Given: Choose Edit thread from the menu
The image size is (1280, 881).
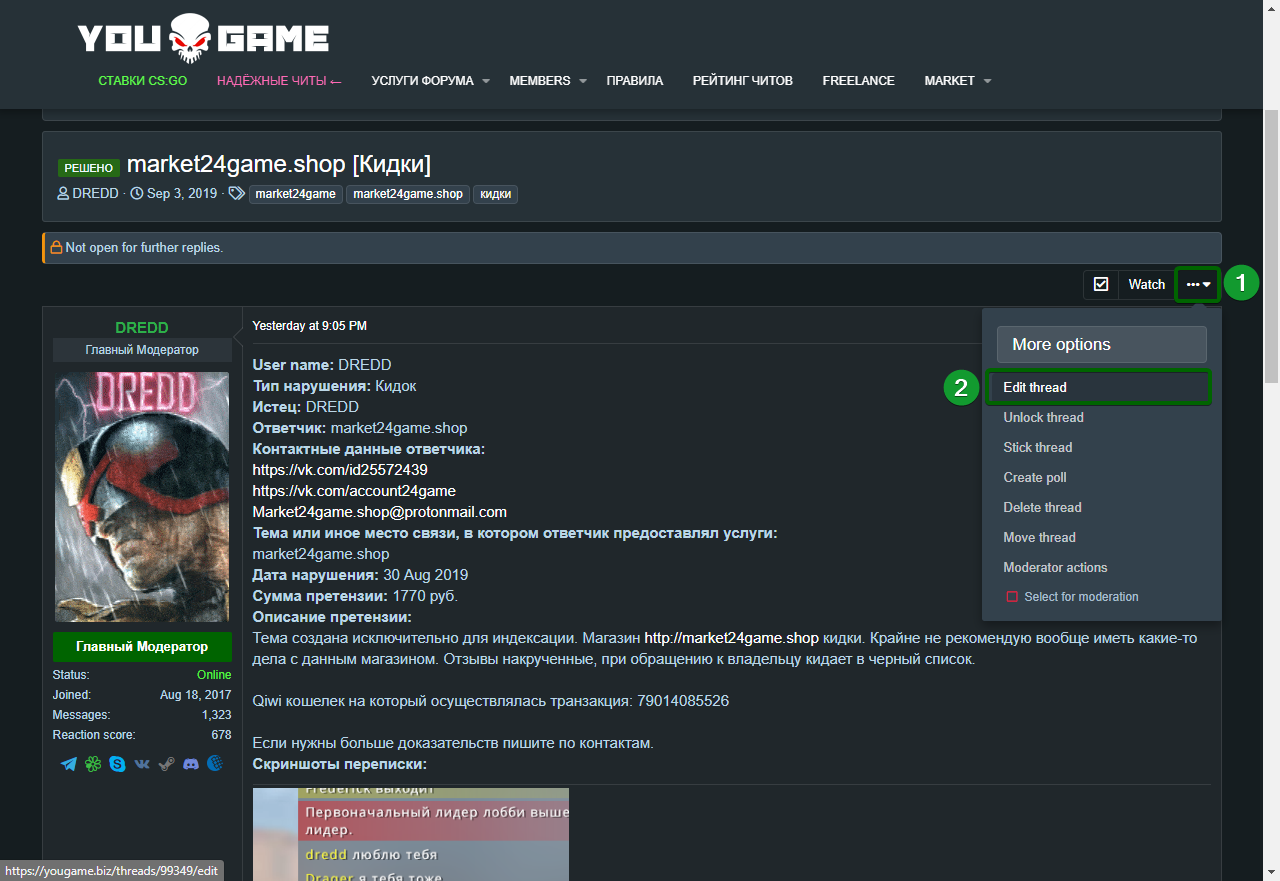Looking at the screenshot, I should click(1100, 387).
